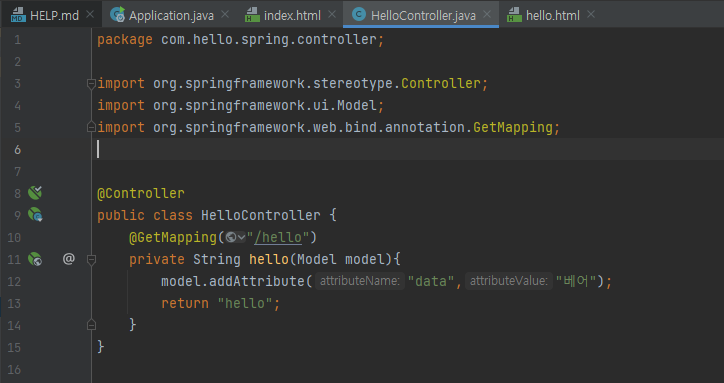Click line number 1 in the gutter
Viewport: 724px width, 383px height.
(x=18, y=40)
